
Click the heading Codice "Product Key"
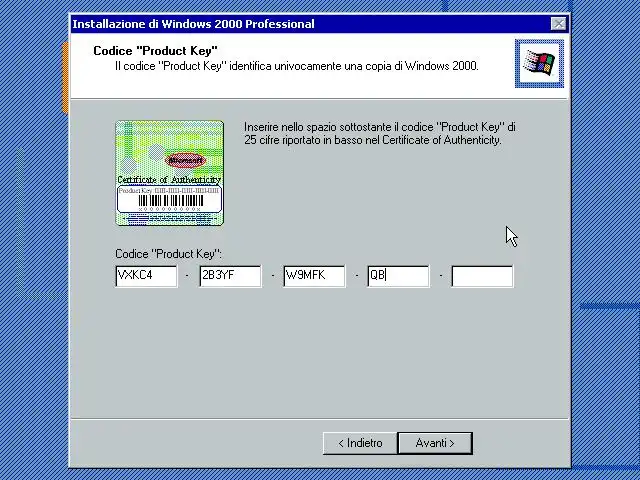point(156,51)
